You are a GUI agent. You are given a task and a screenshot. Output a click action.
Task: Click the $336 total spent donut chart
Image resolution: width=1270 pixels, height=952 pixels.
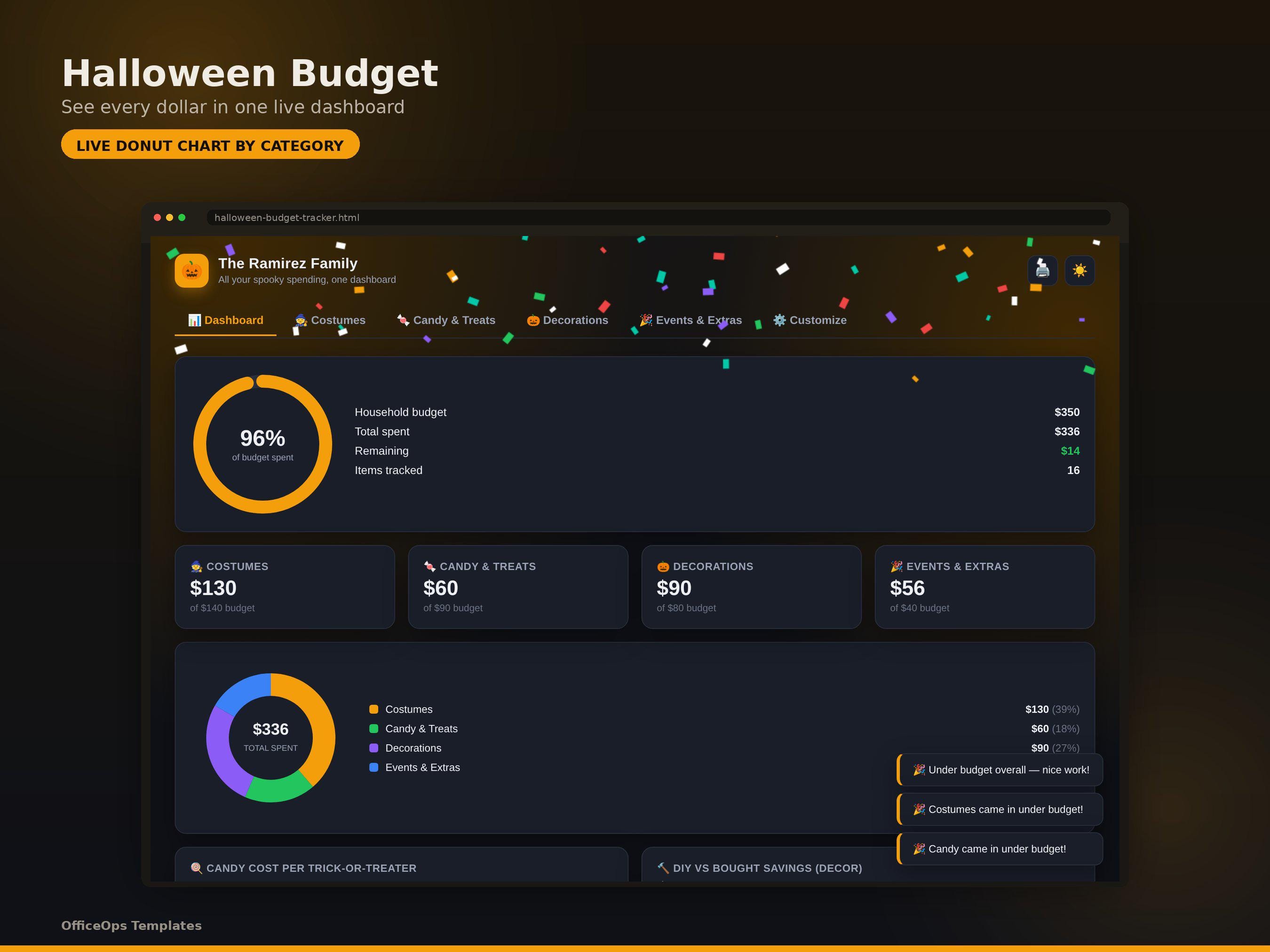pyautogui.click(x=270, y=738)
